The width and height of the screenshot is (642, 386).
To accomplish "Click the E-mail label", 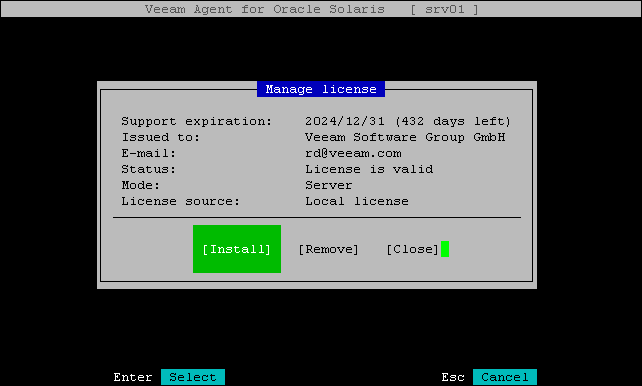I will (x=149, y=153).
